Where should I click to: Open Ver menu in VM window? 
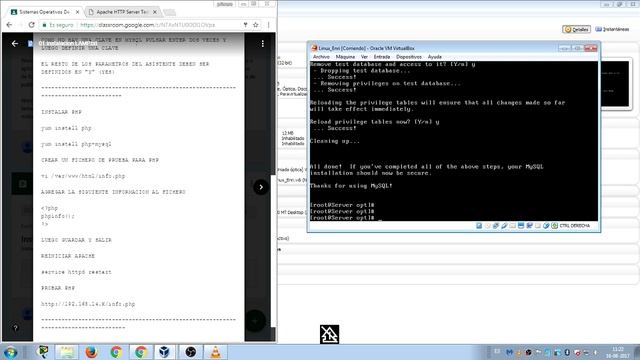364,57
